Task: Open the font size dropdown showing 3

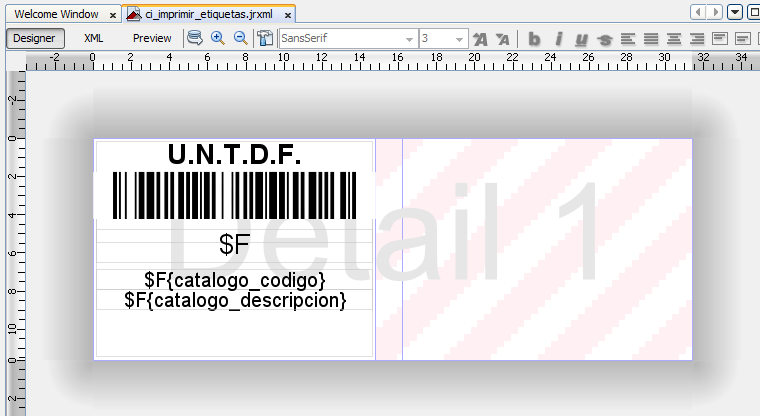Action: click(459, 39)
